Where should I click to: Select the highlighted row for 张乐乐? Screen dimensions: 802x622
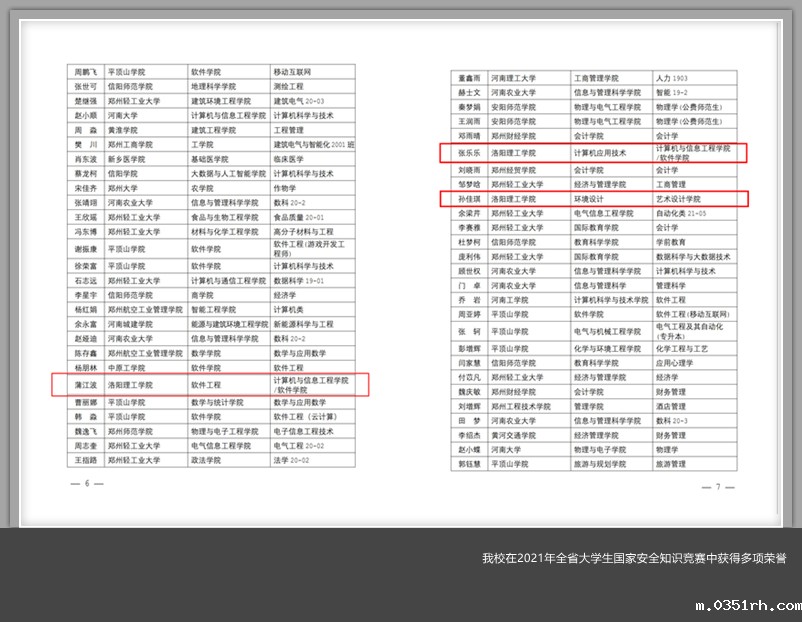click(x=594, y=153)
